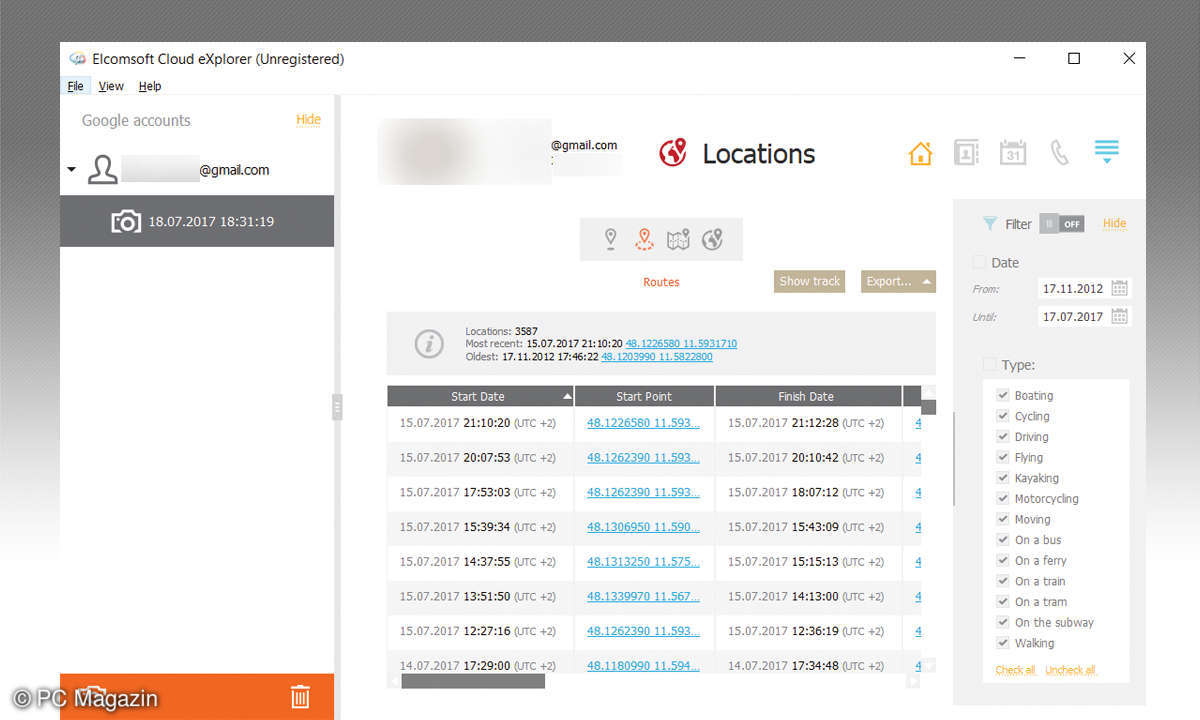Uncheck the On a ferry type
This screenshot has width=1200, height=720.
click(1002, 560)
